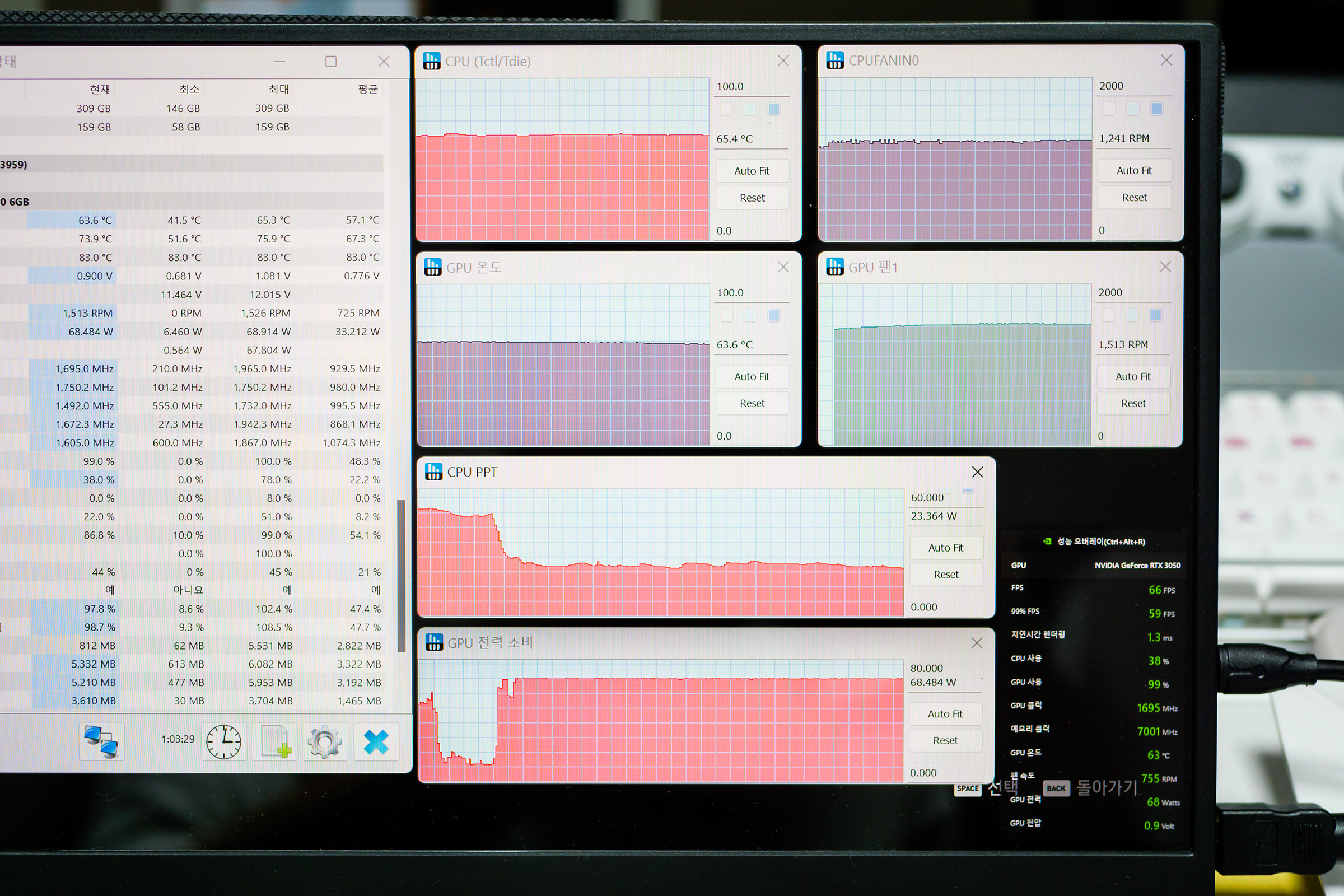
Task: Click the blue color swatch in the GPU 팬1 graph
Action: 1155,315
